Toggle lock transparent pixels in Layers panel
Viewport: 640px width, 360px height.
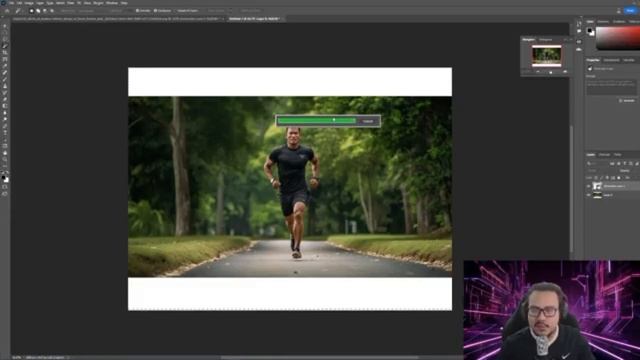tap(596, 178)
